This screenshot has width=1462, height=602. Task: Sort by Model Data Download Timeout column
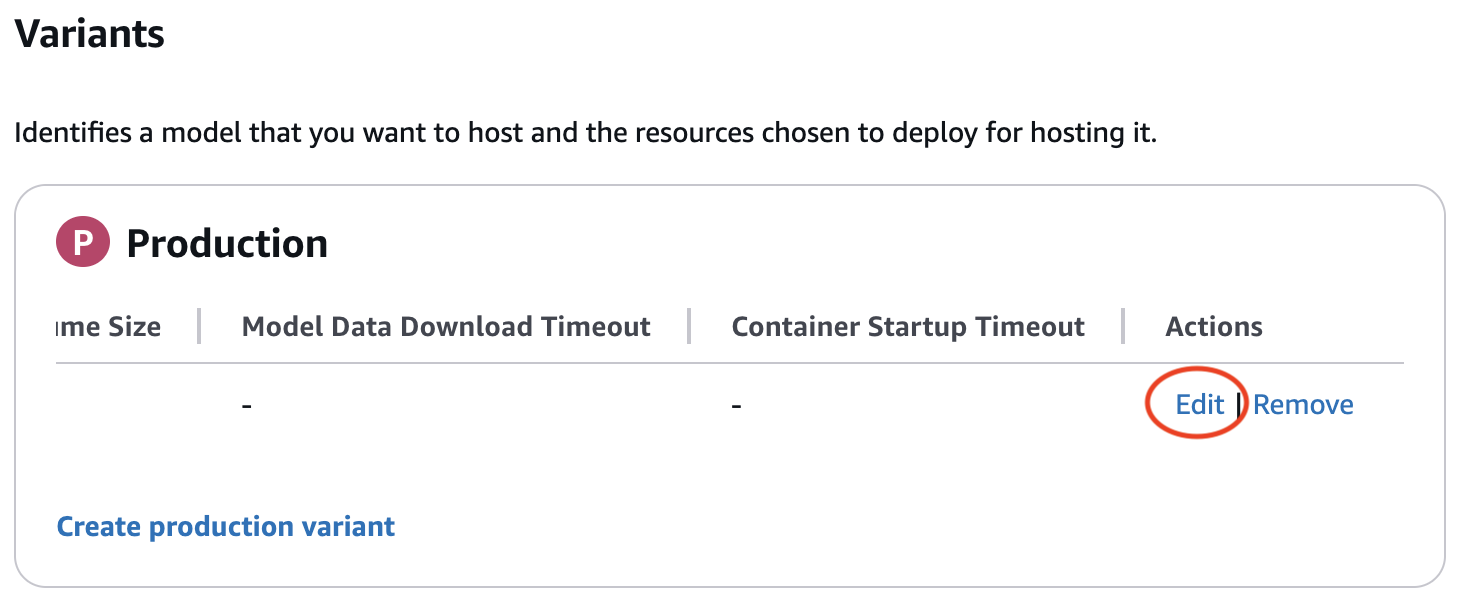pyautogui.click(x=446, y=327)
